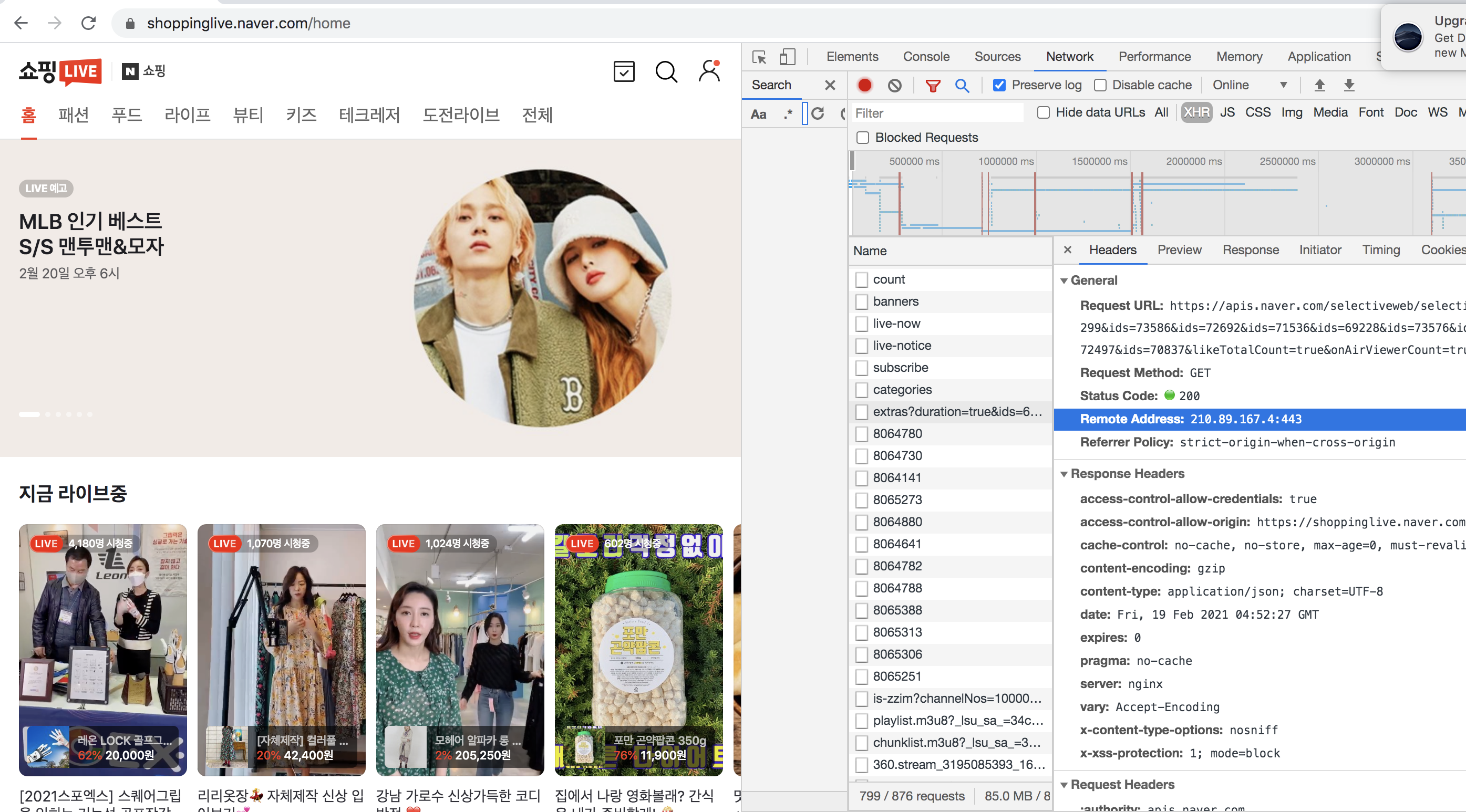The height and width of the screenshot is (812, 1466).
Task: Open the Online throttling dropdown
Action: pos(1250,86)
